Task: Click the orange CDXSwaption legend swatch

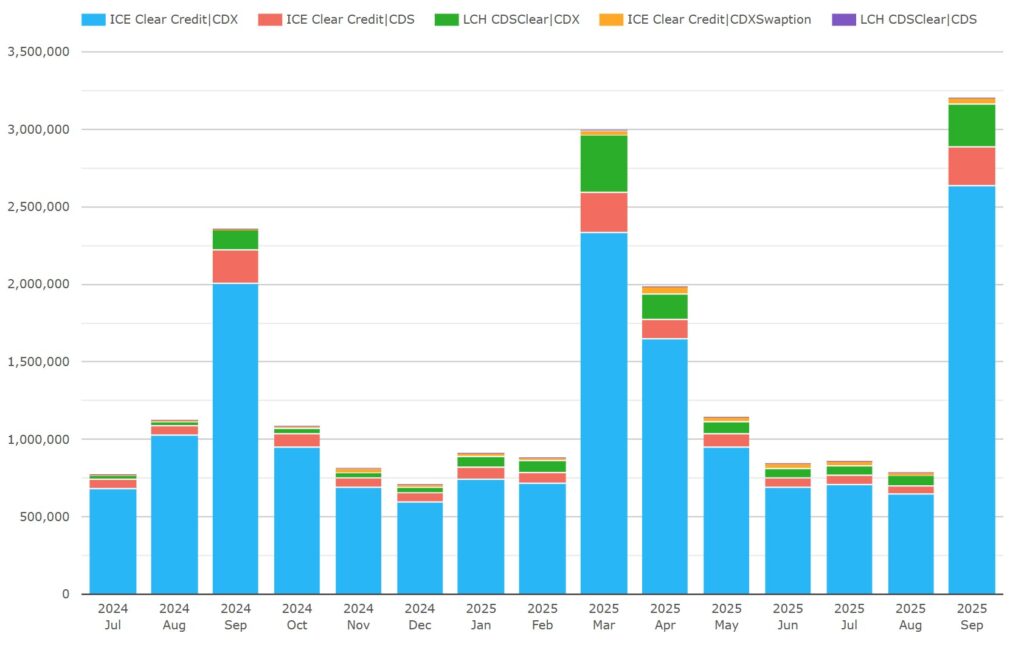Action: tap(610, 19)
